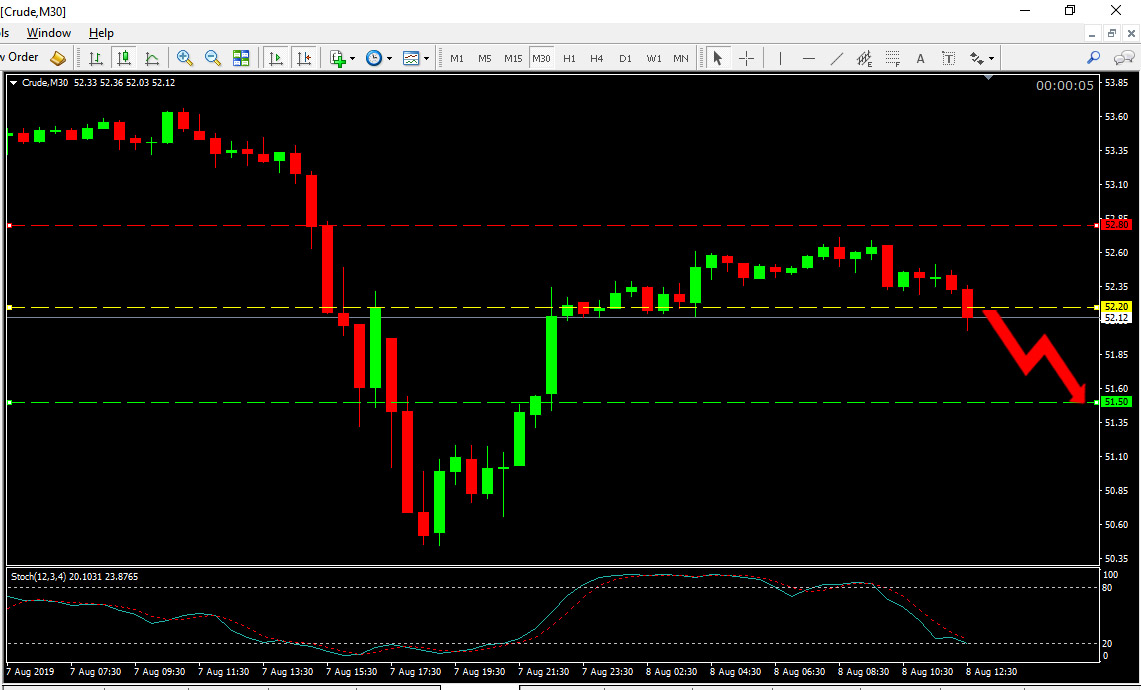Select the equidistant channel tool
1141x690 pixels.
[x=864, y=58]
